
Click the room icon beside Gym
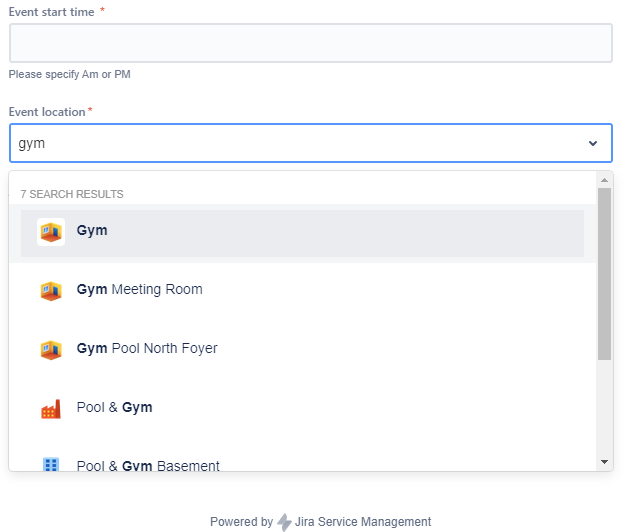(x=51, y=232)
